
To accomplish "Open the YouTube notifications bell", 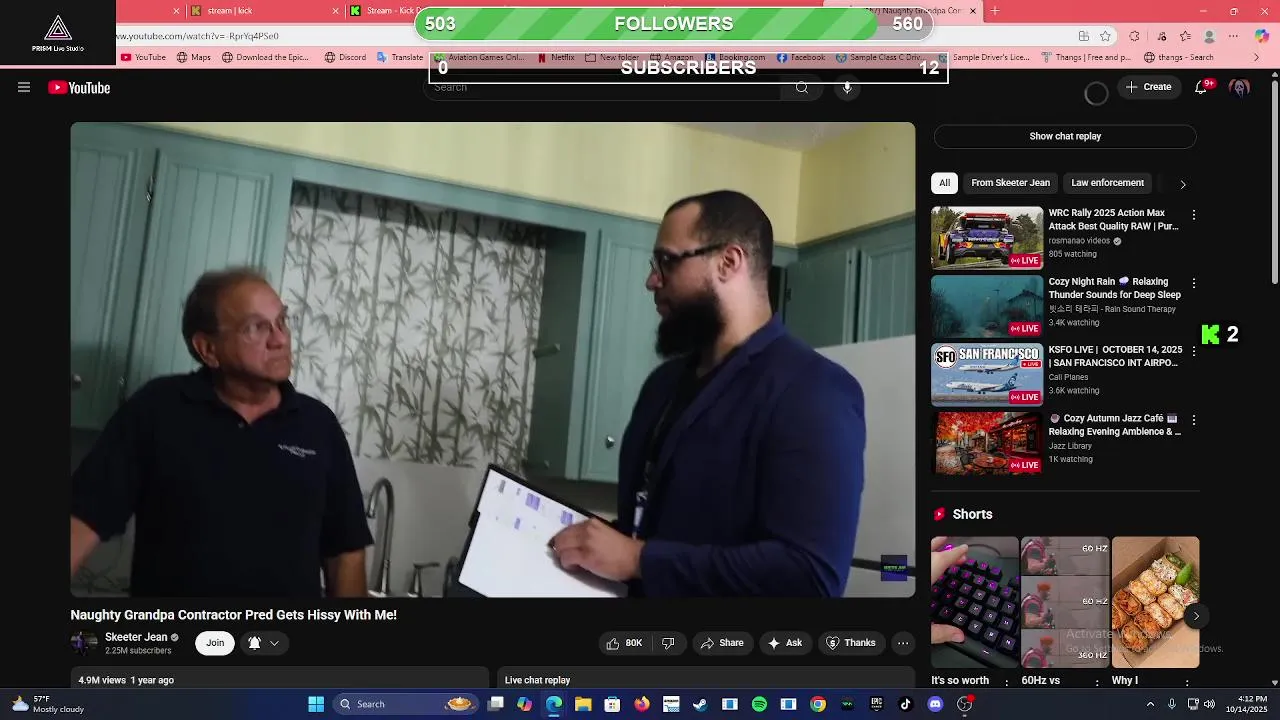I will (x=1201, y=88).
